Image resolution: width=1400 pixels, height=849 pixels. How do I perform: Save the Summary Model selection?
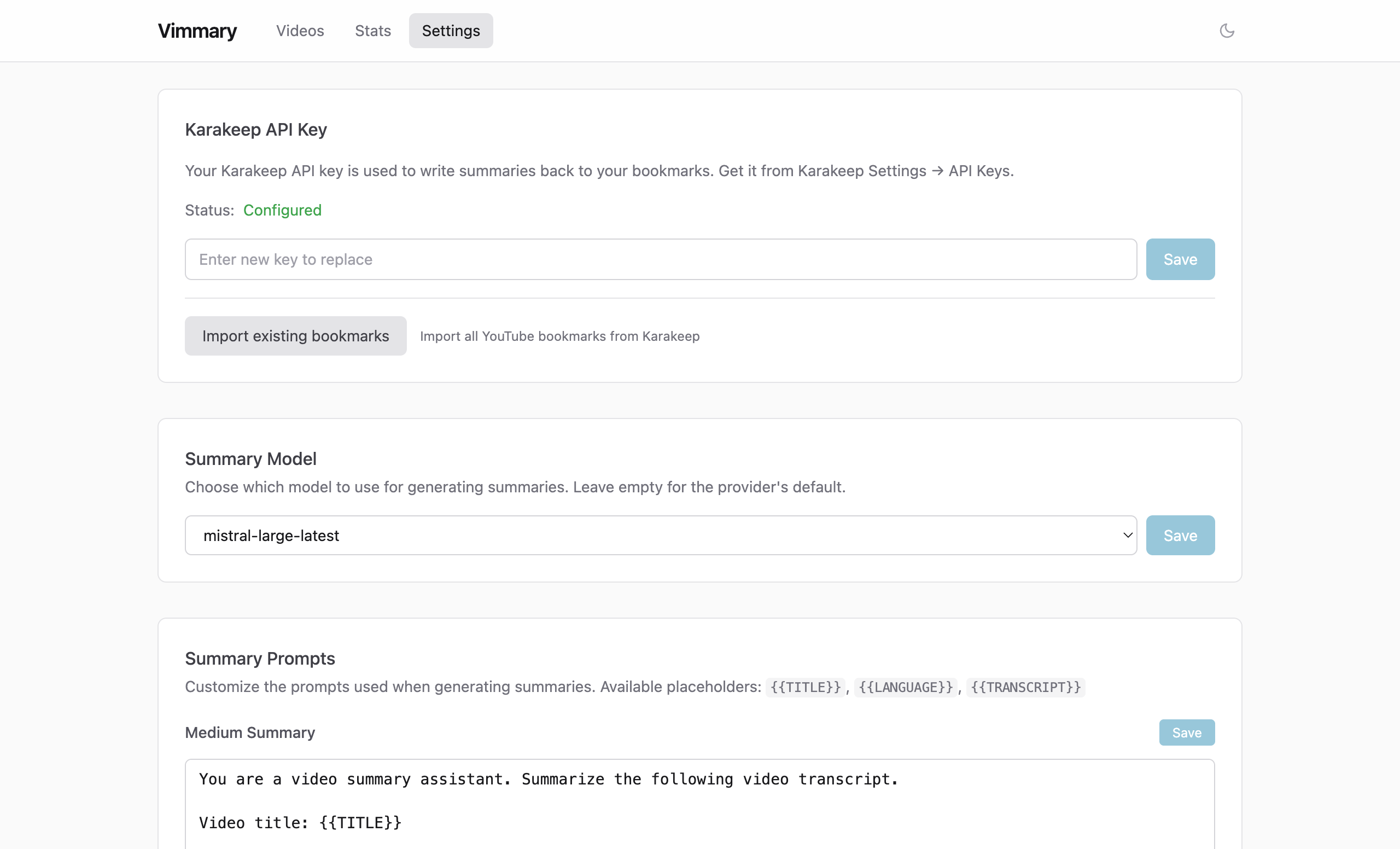tap(1180, 536)
